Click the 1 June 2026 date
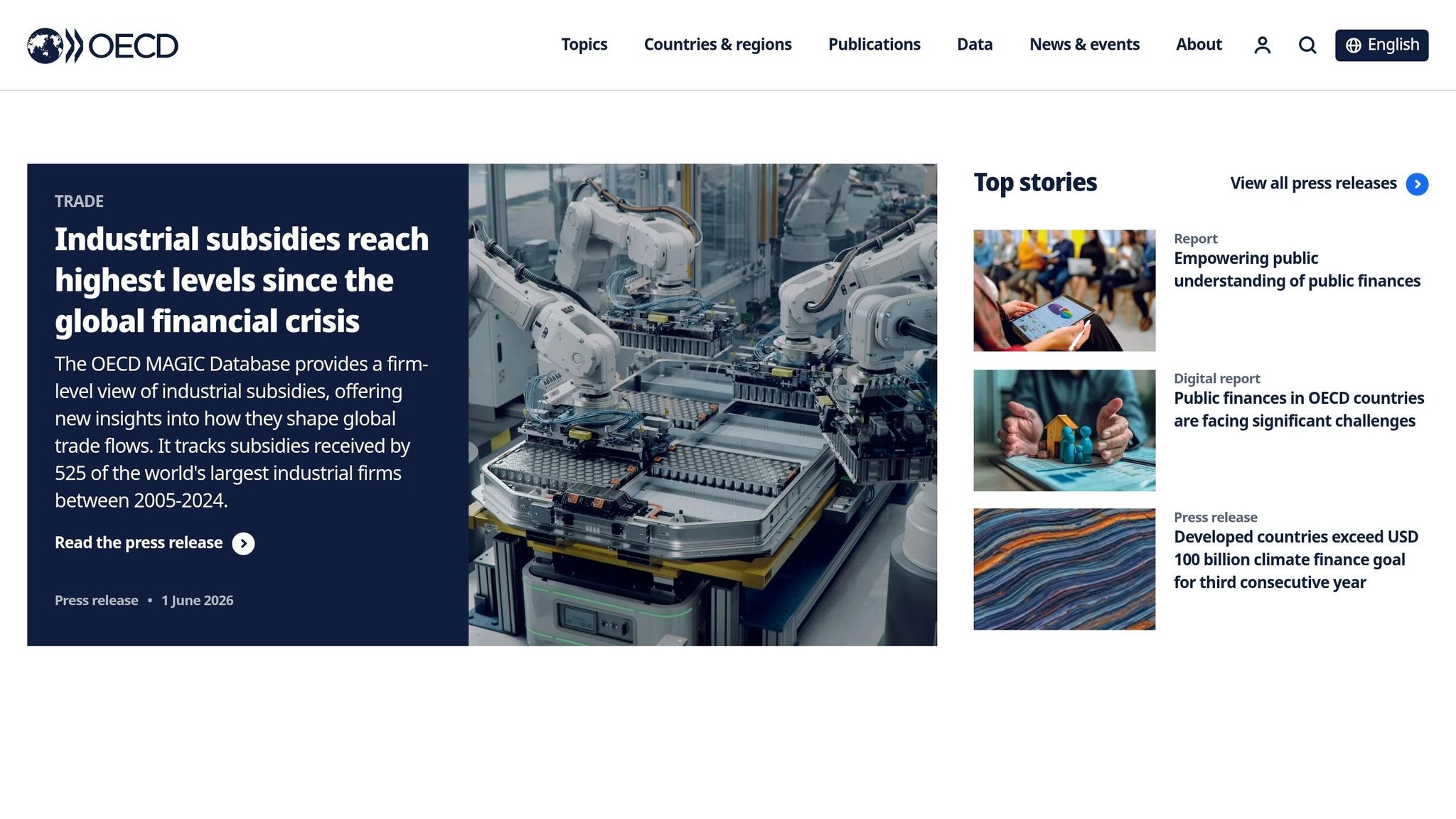This screenshot has width=1456, height=819. [197, 601]
